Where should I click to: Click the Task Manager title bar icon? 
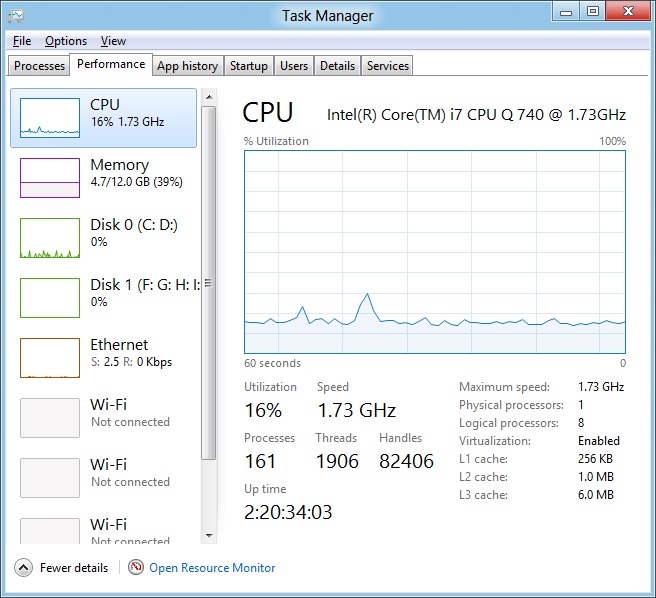(16, 15)
